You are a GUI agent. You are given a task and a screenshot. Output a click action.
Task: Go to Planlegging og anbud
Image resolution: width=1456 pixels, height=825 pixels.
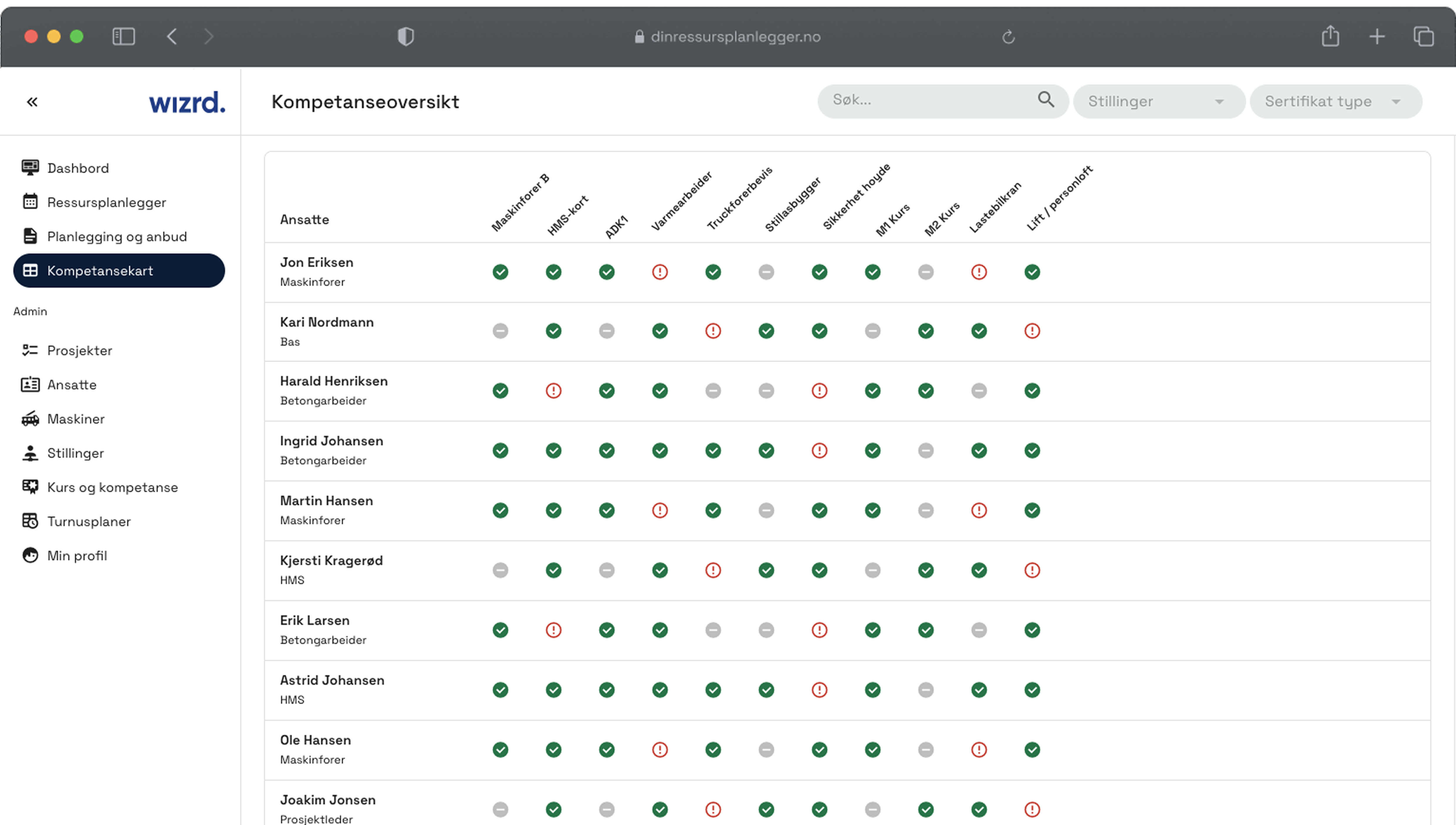click(117, 236)
